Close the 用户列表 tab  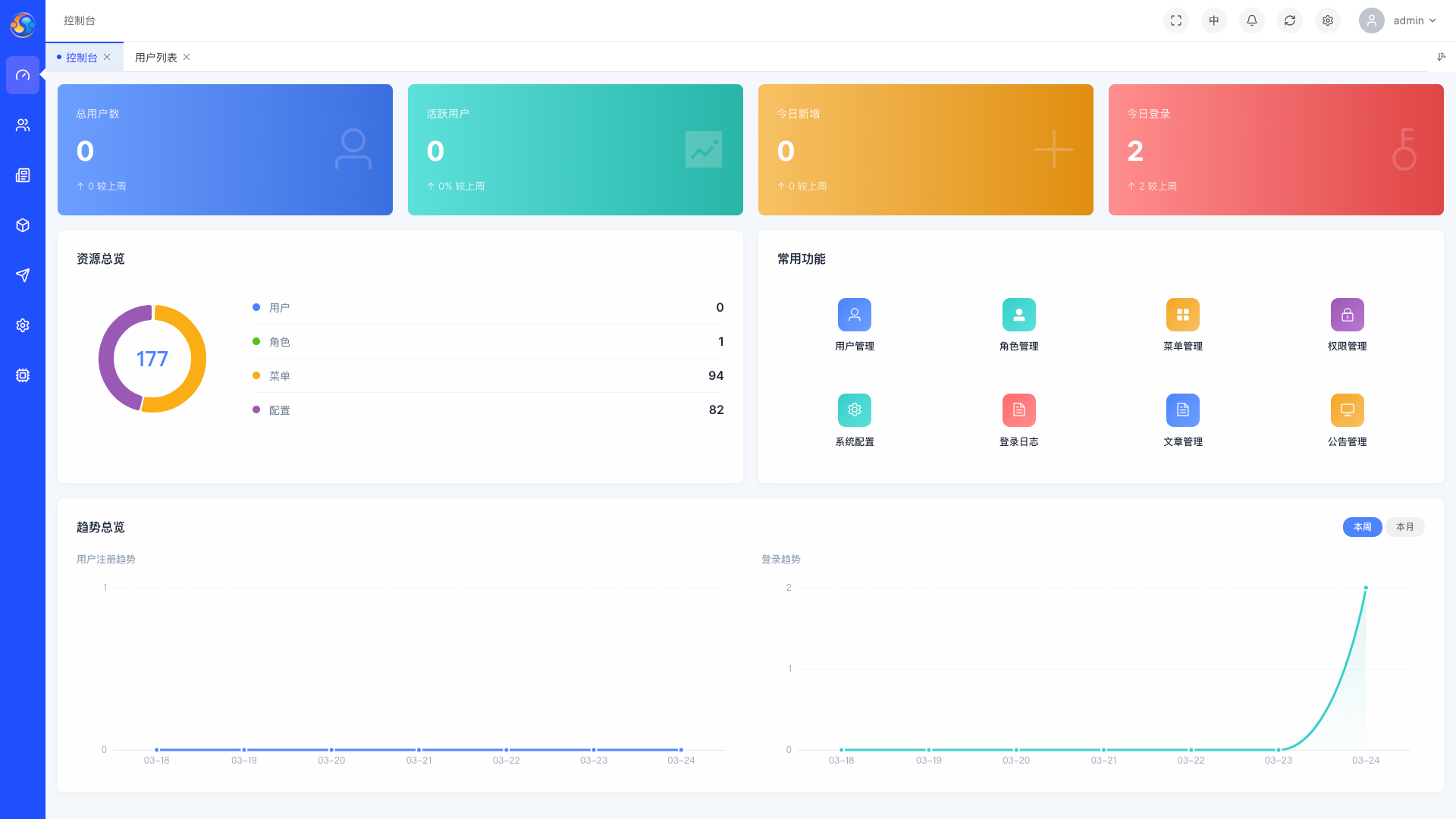click(x=187, y=57)
